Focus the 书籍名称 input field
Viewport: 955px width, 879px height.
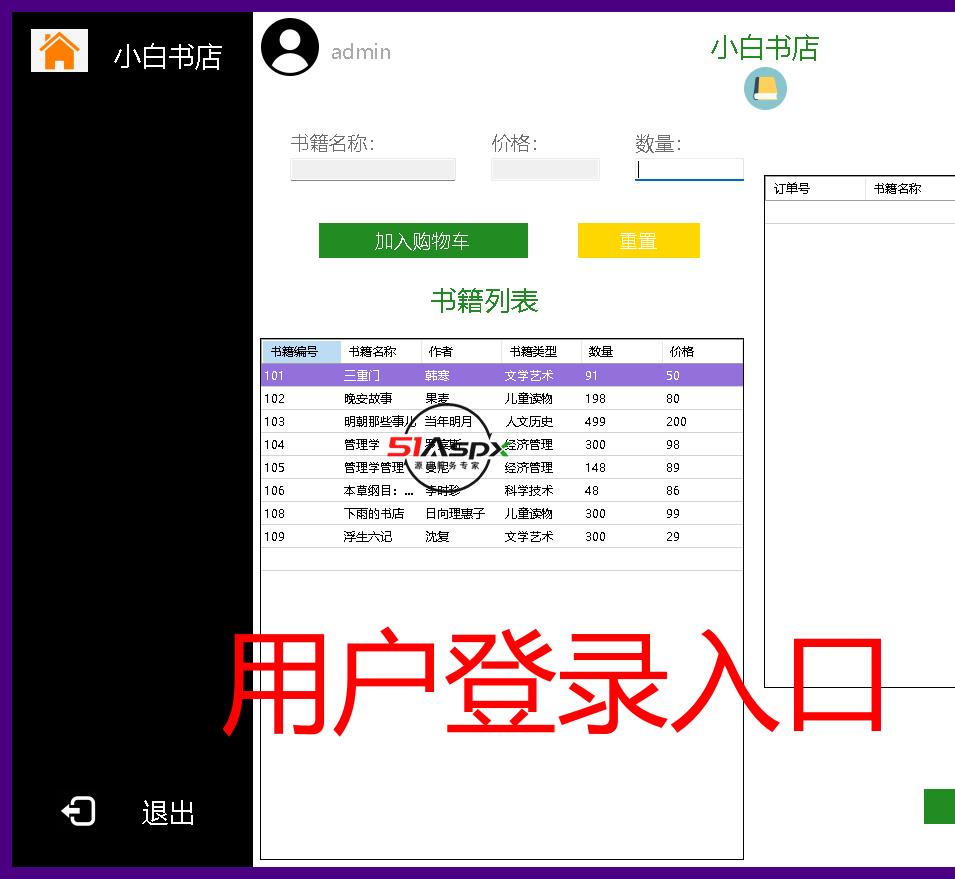(x=373, y=169)
